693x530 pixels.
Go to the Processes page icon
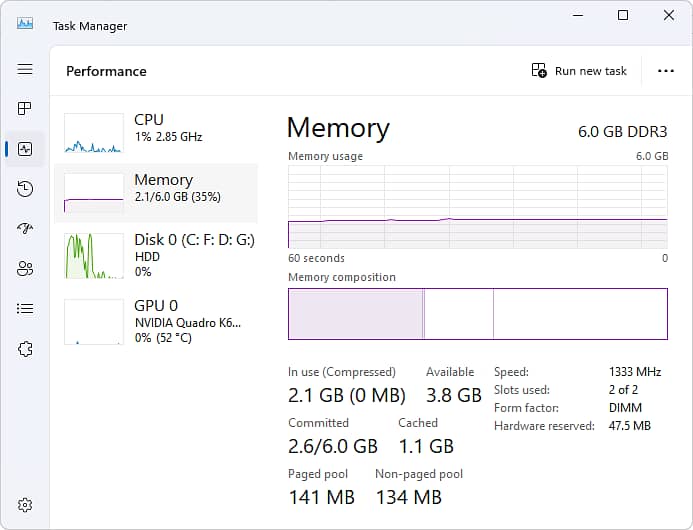coord(25,108)
